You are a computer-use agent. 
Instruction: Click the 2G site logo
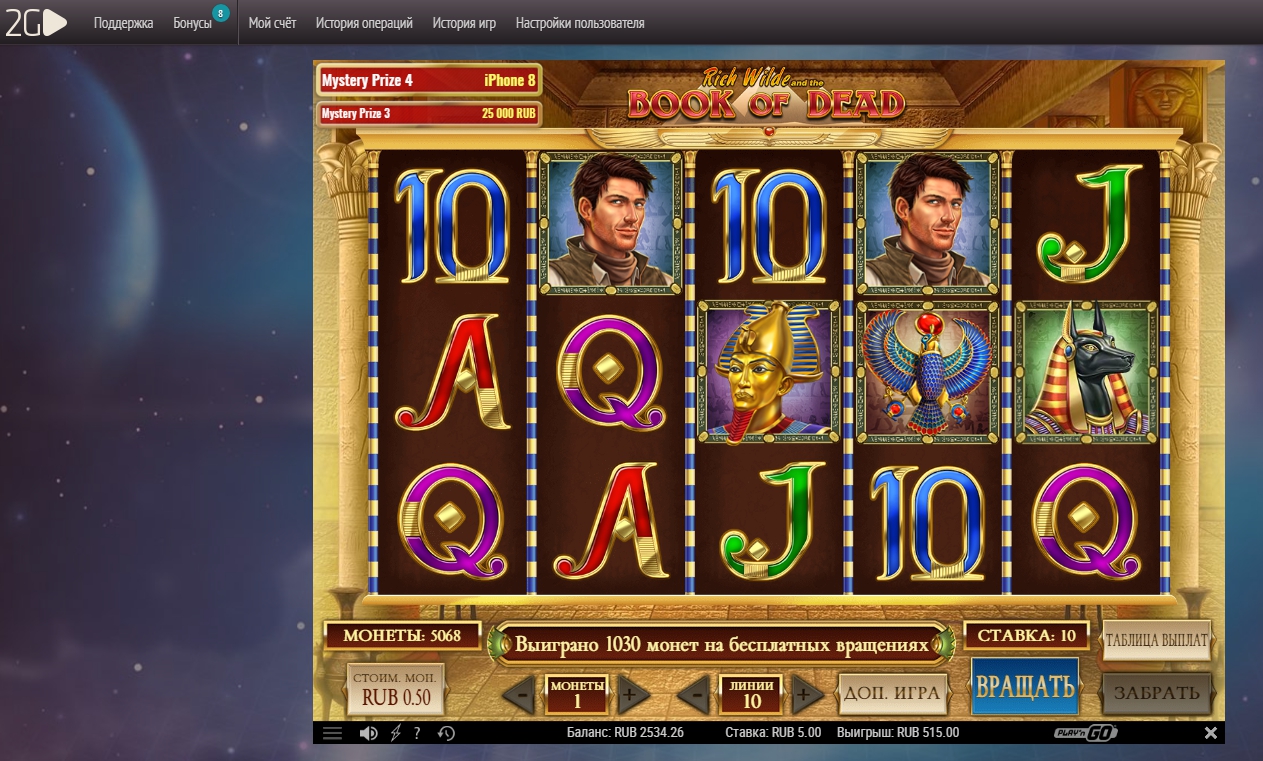click(36, 23)
